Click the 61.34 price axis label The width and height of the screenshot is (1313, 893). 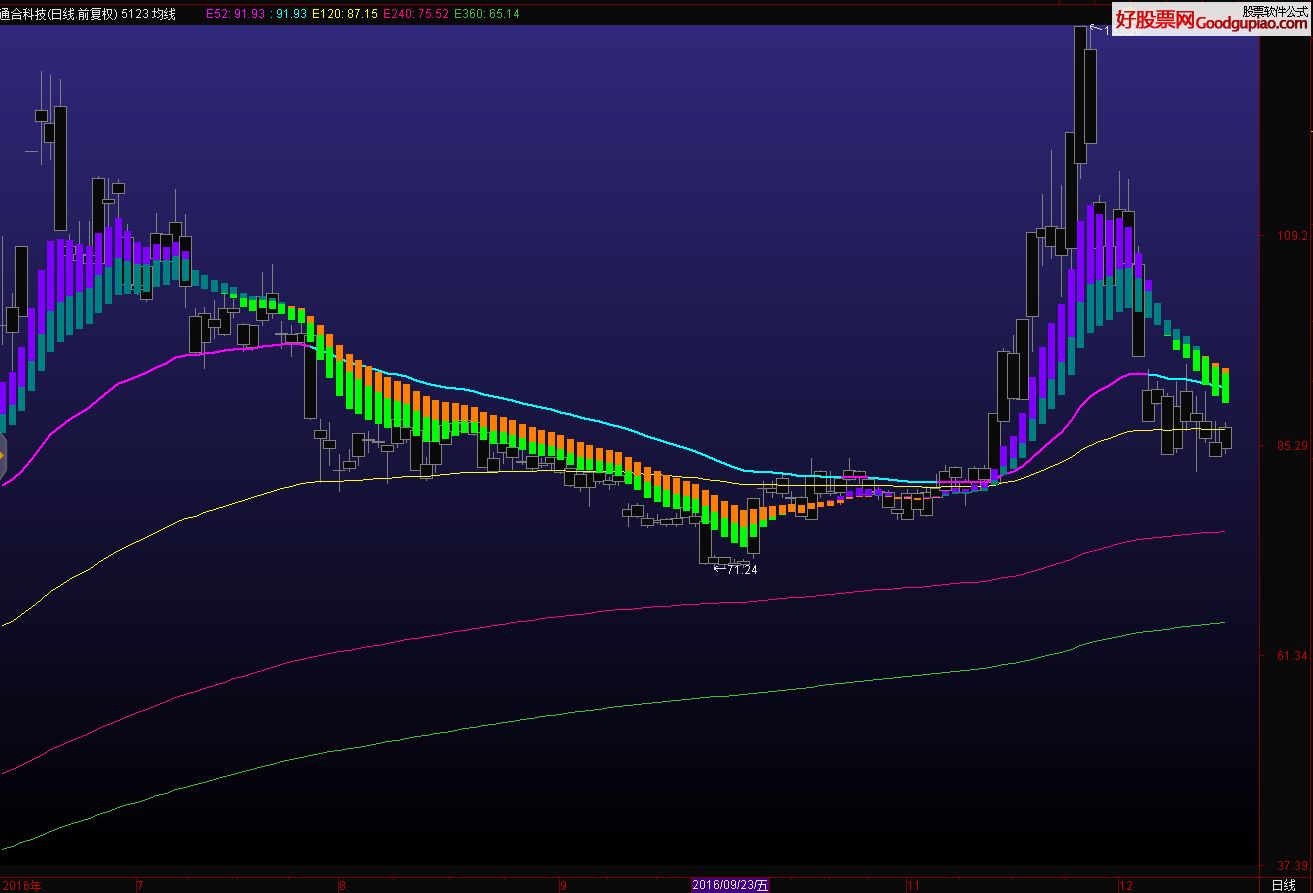click(1293, 656)
